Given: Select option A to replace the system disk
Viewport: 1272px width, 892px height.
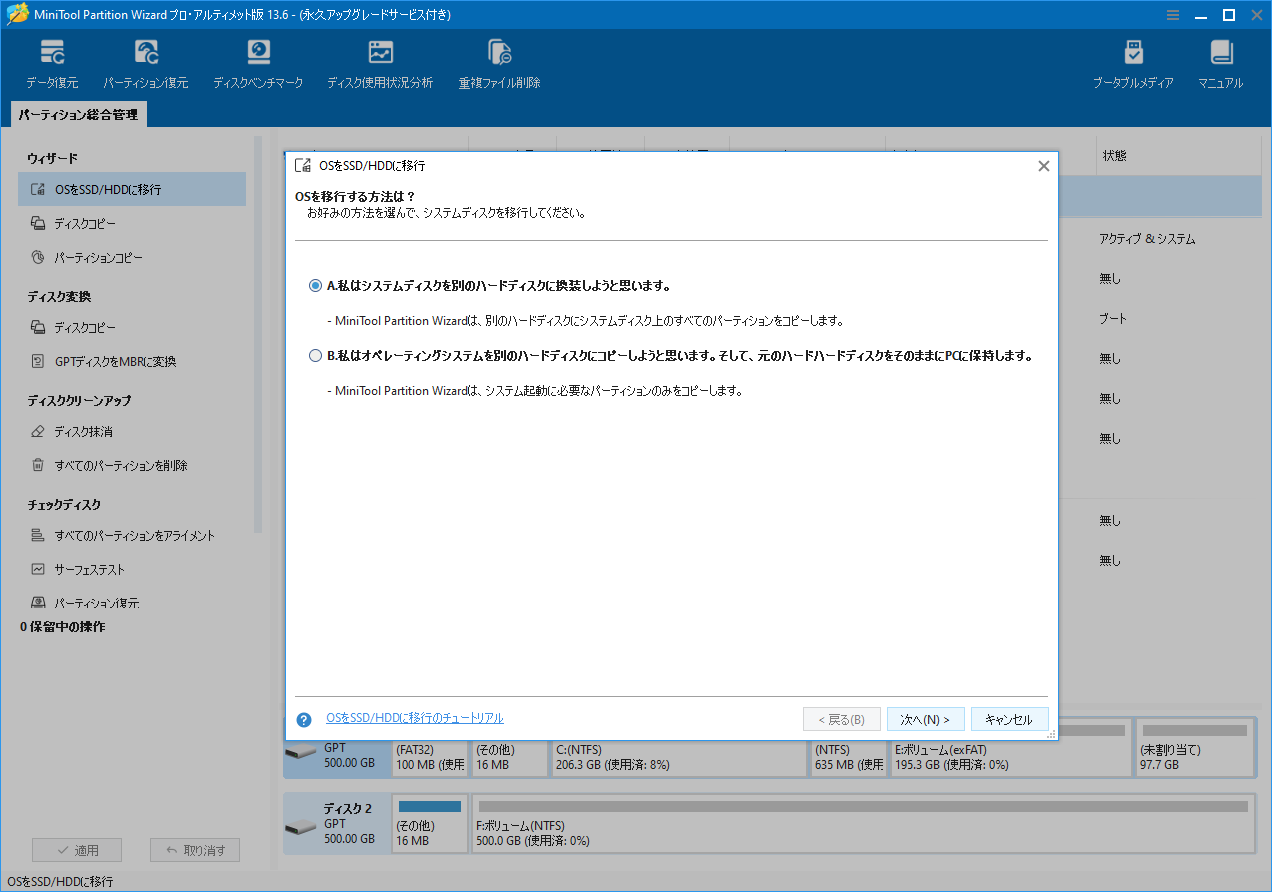Looking at the screenshot, I should (x=315, y=285).
